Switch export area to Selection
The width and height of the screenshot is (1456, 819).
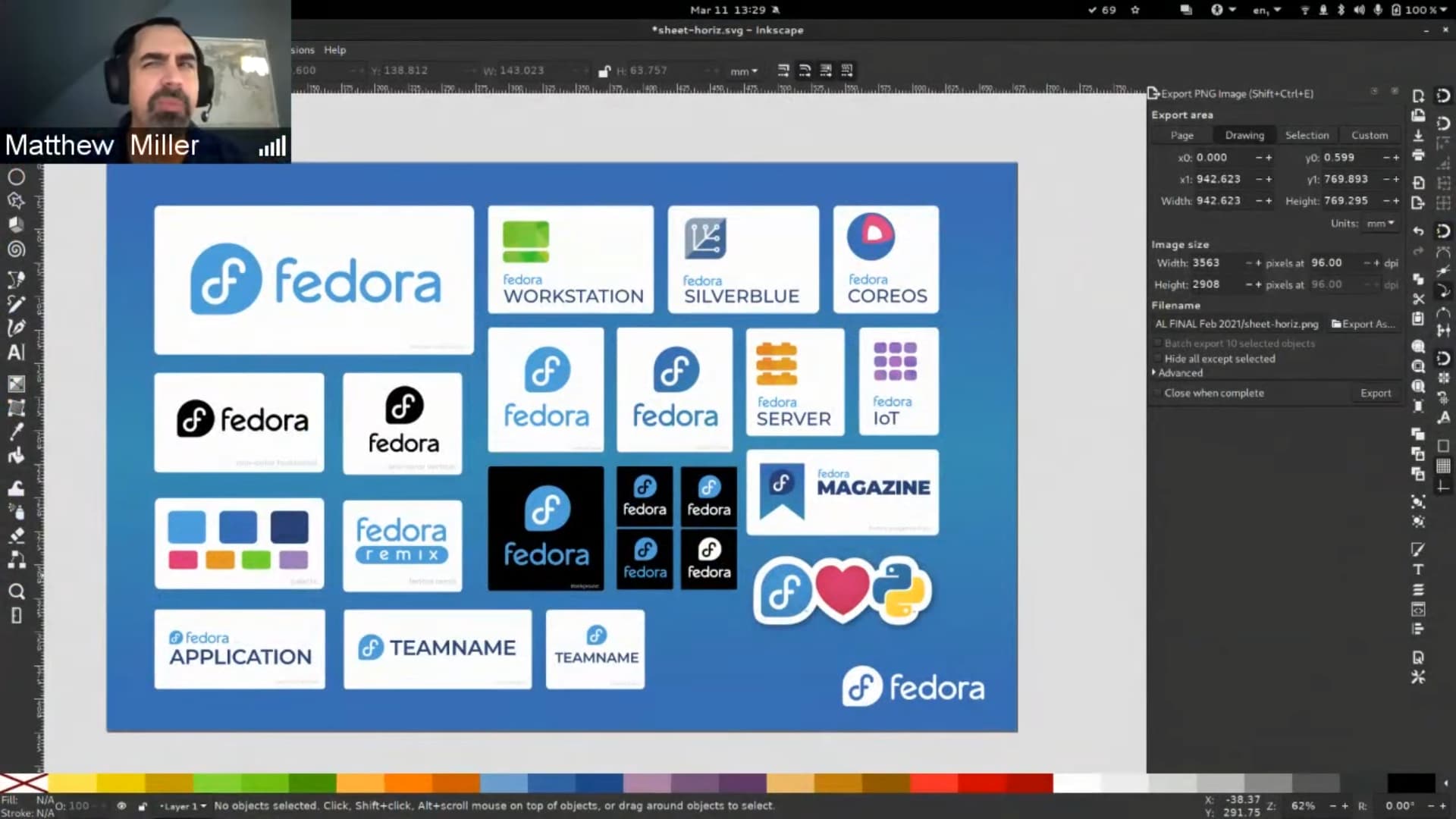click(1307, 135)
